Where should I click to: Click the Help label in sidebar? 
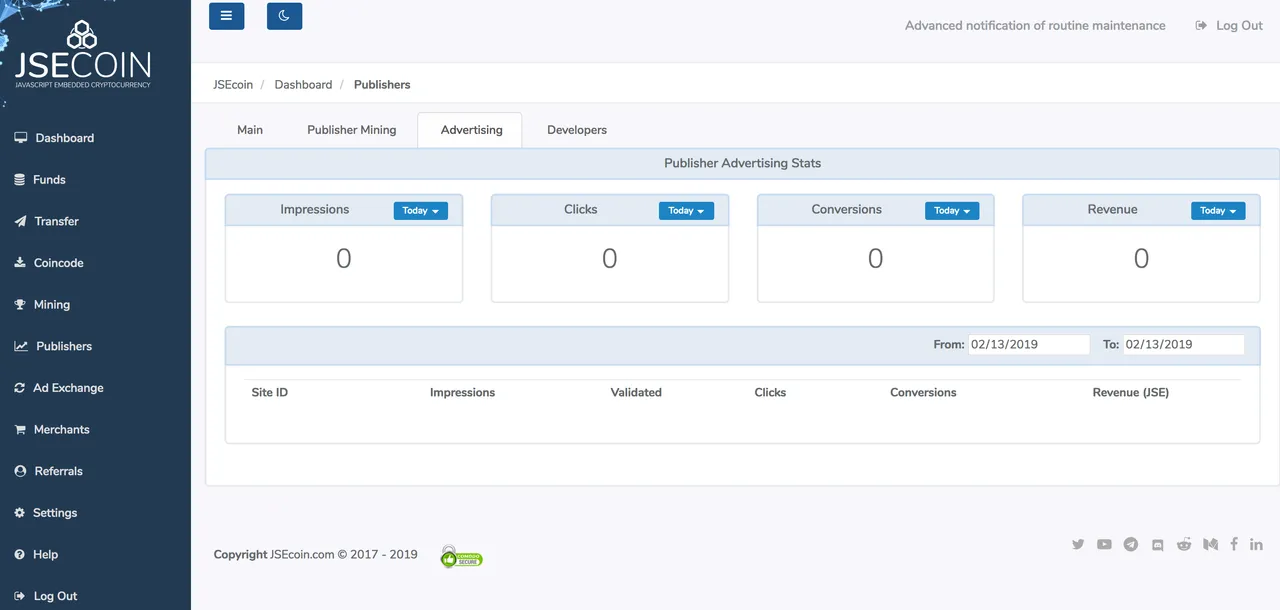coord(46,555)
